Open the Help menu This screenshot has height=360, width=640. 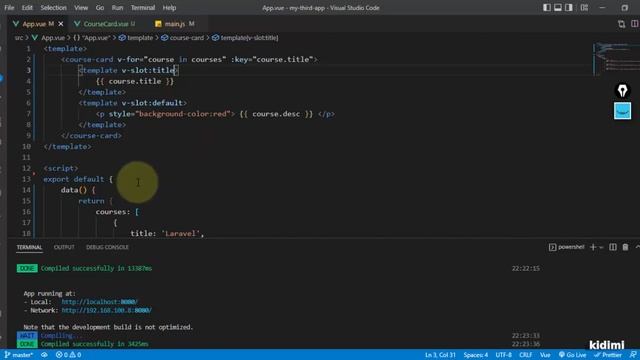169,8
